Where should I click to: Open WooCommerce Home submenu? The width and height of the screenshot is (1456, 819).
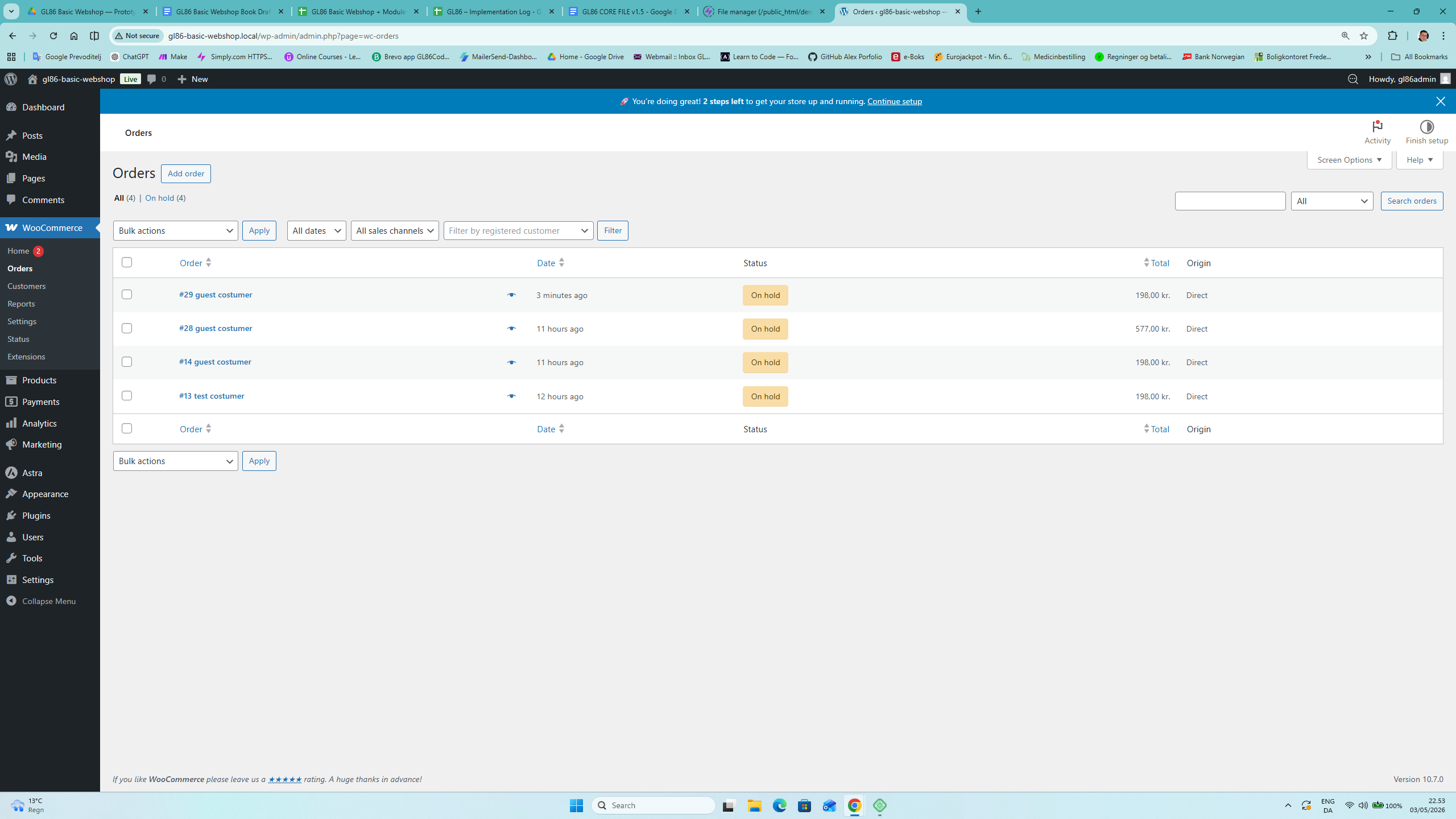(x=18, y=251)
